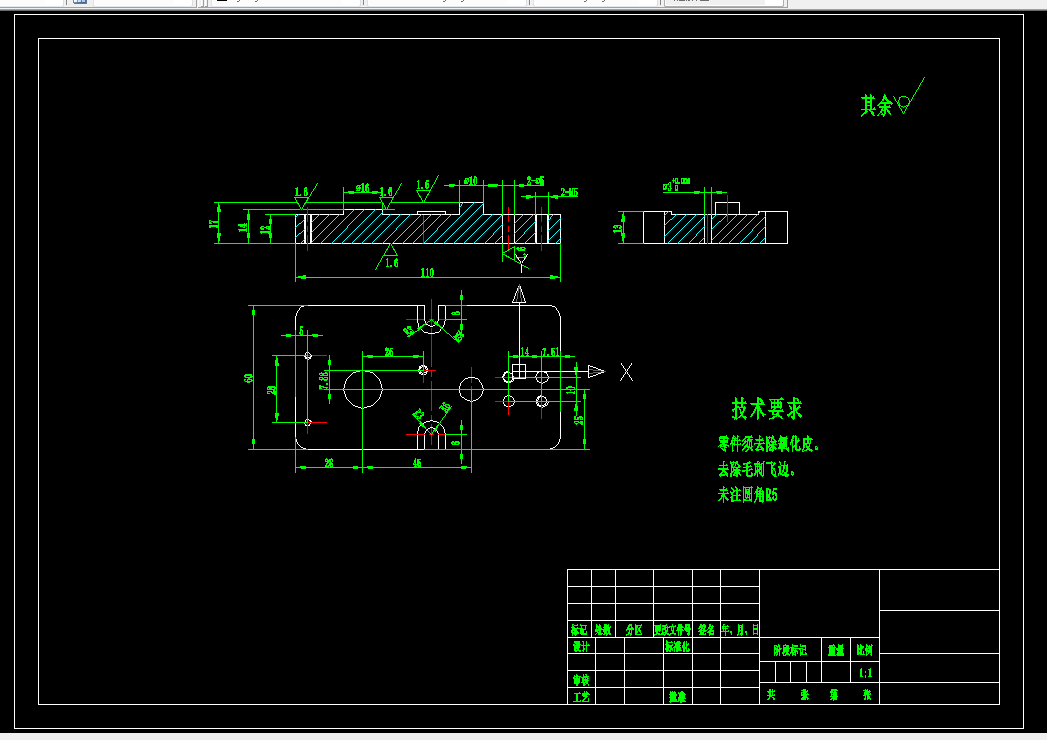The height and width of the screenshot is (740, 1047).
Task: Click the 25 dimension at plate edge
Action: pyautogui.click(x=578, y=420)
